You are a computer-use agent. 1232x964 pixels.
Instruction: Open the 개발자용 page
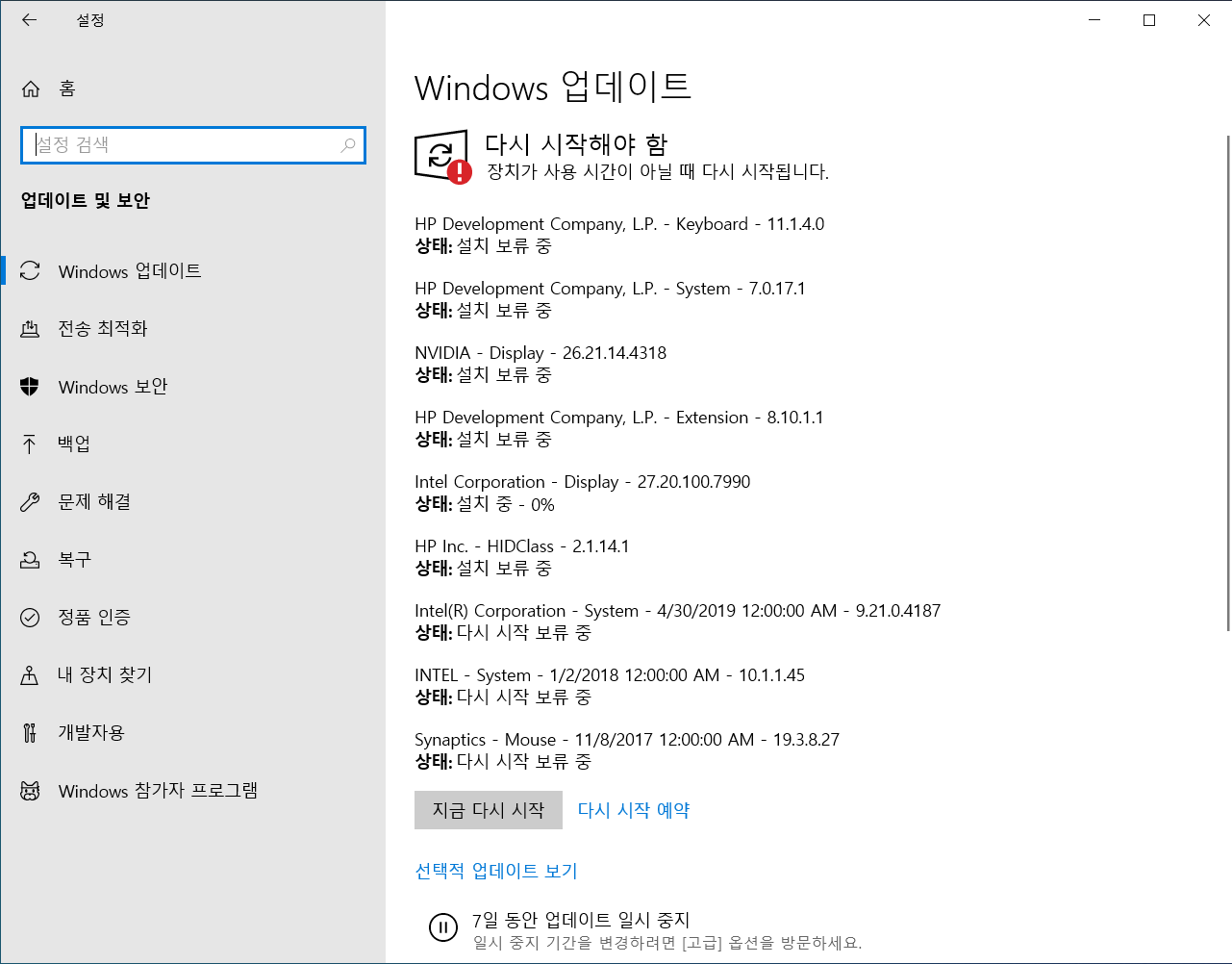click(x=192, y=733)
